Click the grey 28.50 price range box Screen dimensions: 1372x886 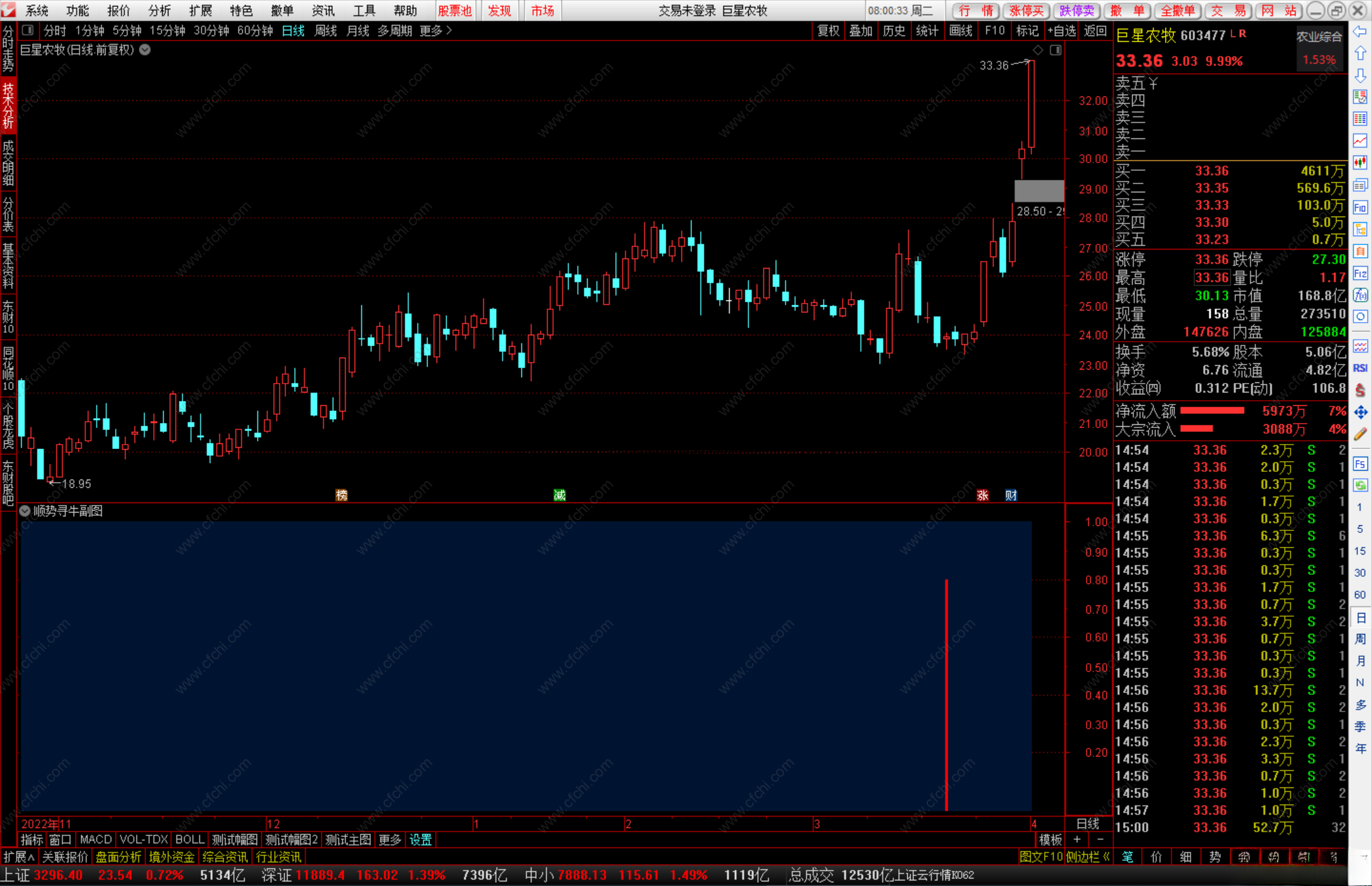coord(1039,191)
